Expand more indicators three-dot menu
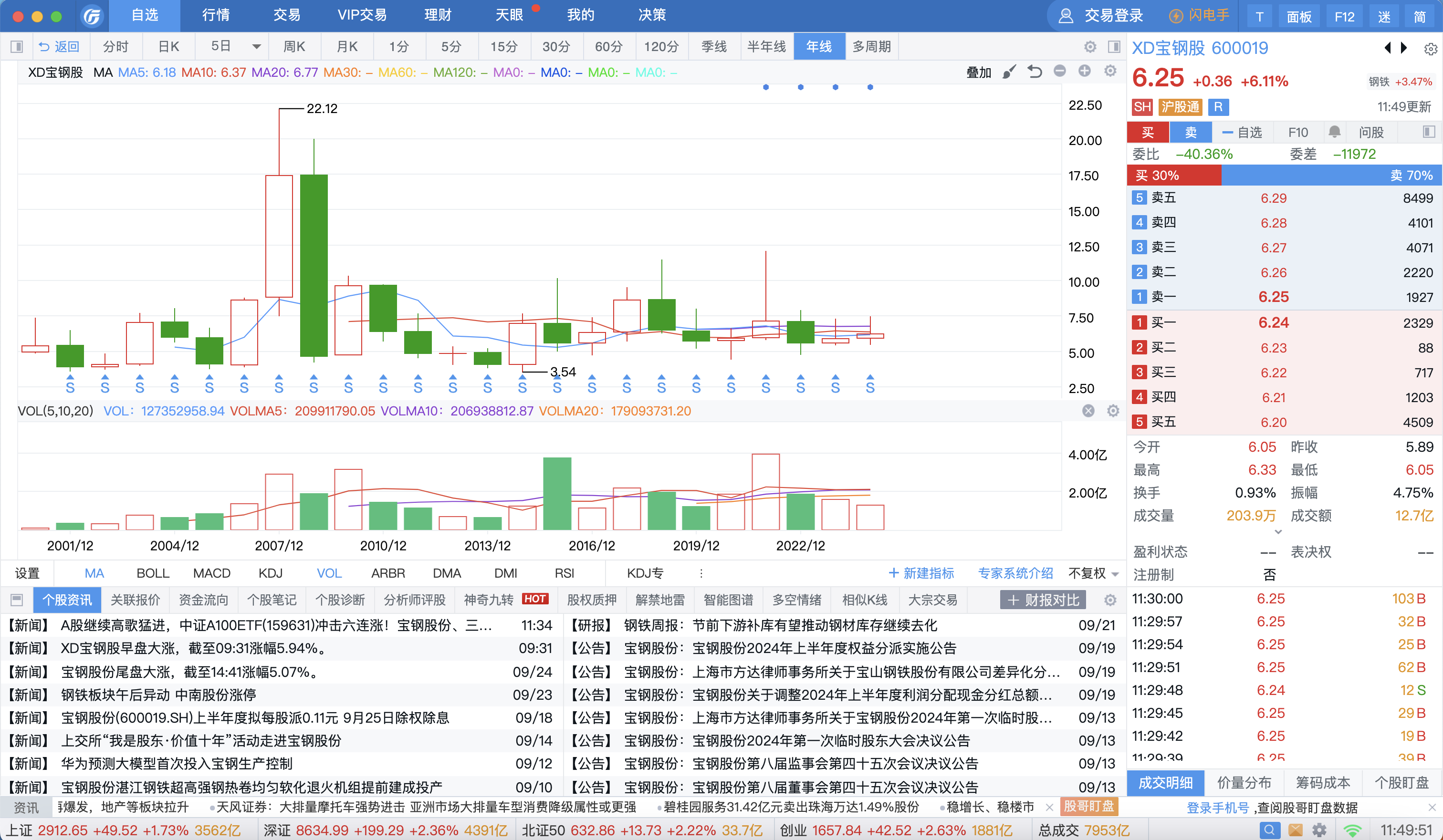Image resolution: width=1443 pixels, height=840 pixels. click(701, 573)
